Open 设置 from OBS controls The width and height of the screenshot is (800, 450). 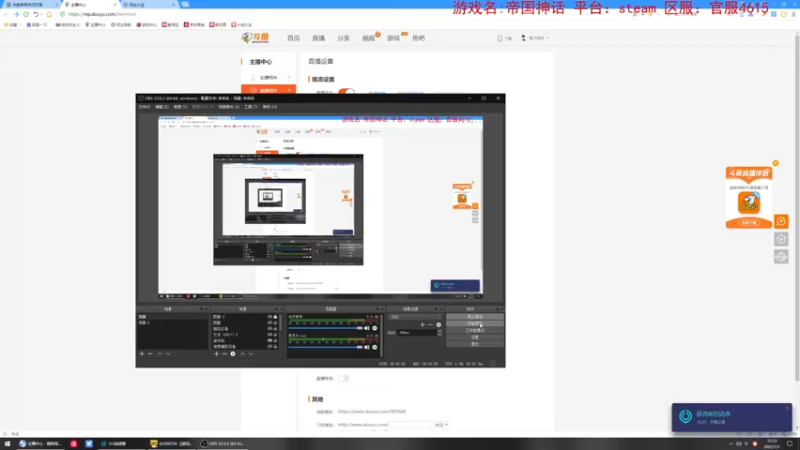pyautogui.click(x=474, y=337)
